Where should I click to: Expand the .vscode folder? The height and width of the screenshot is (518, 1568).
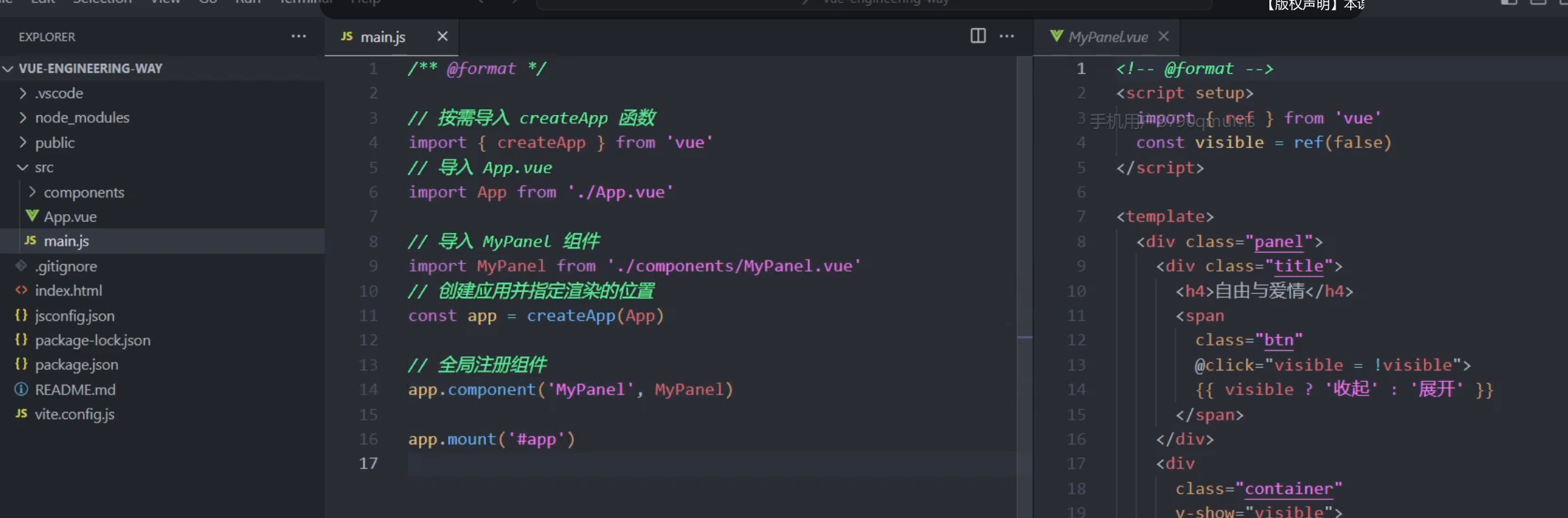162,93
